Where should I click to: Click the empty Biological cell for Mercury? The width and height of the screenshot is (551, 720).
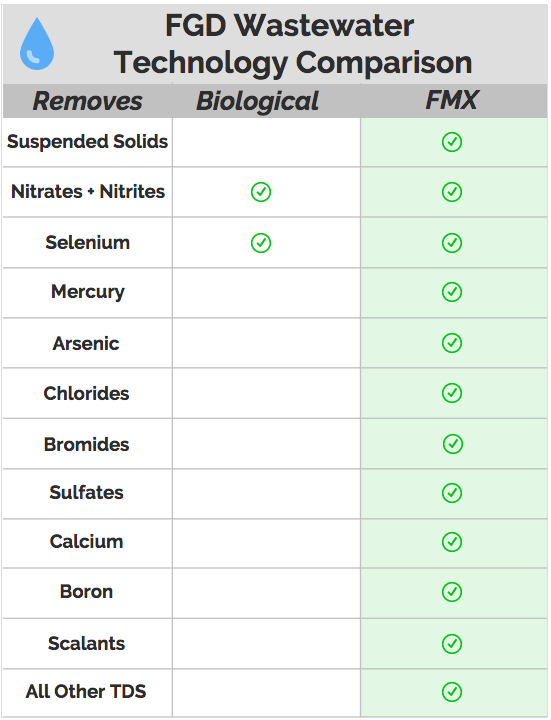[x=266, y=292]
